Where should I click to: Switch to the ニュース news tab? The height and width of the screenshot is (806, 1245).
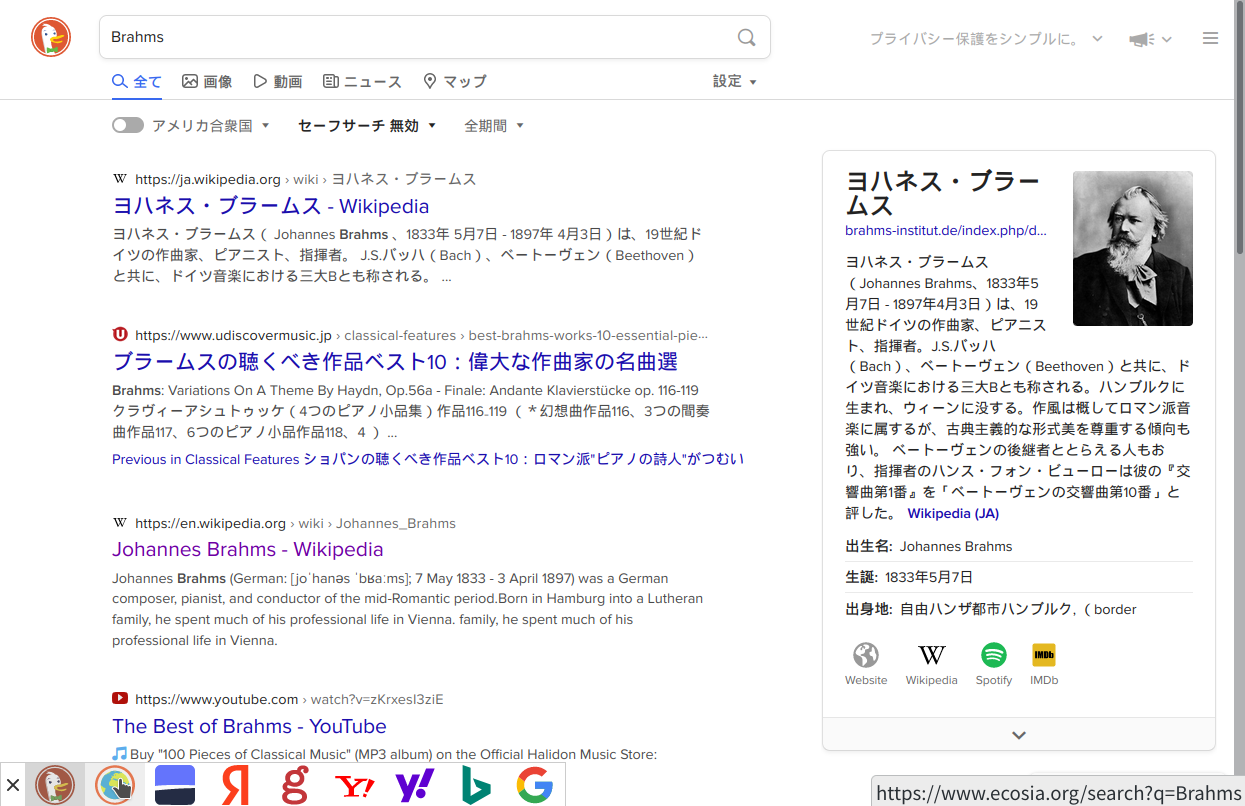point(363,82)
